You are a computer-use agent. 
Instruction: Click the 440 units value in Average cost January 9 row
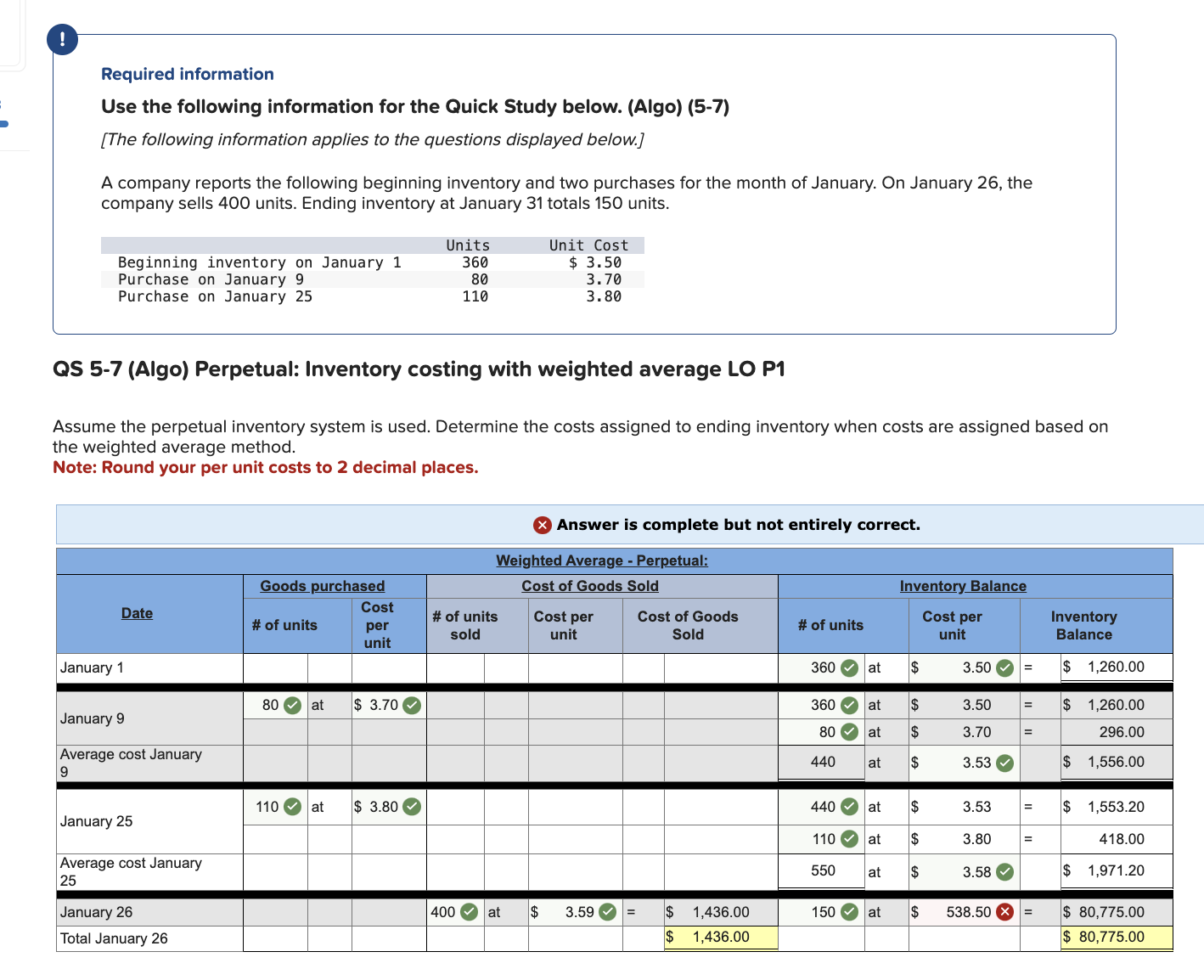pos(823,762)
